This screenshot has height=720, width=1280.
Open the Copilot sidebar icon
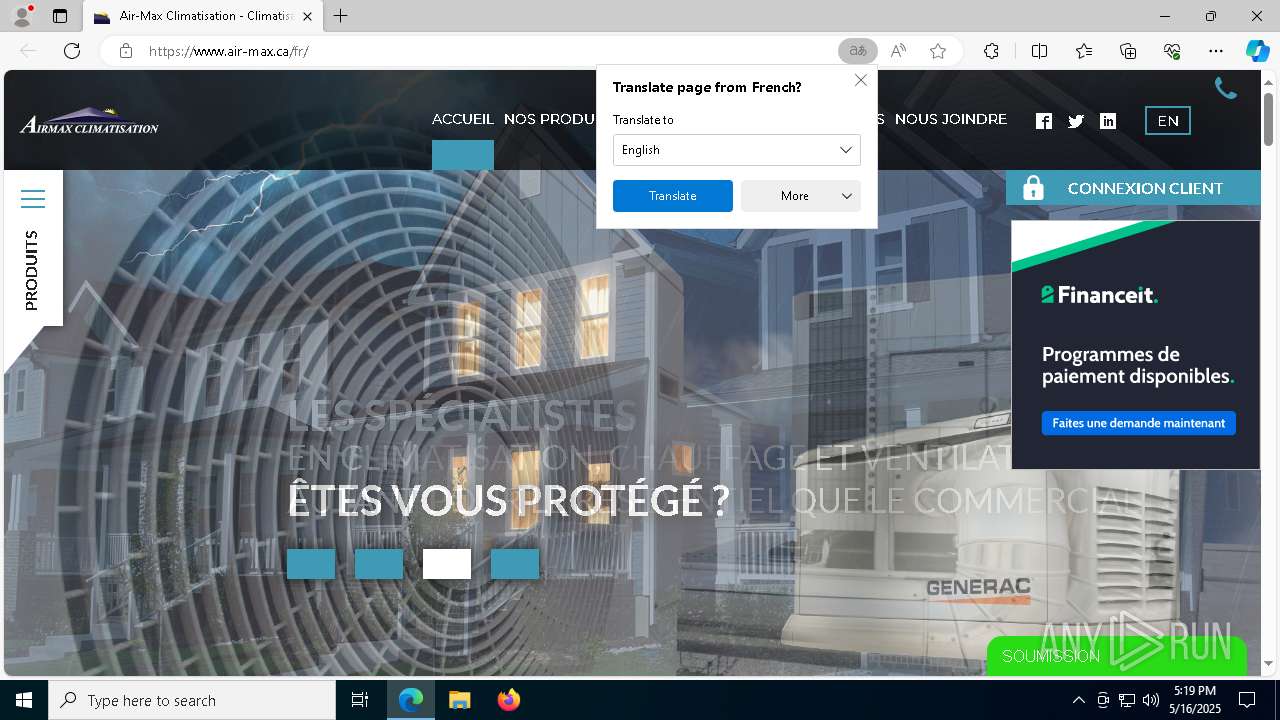click(1257, 51)
